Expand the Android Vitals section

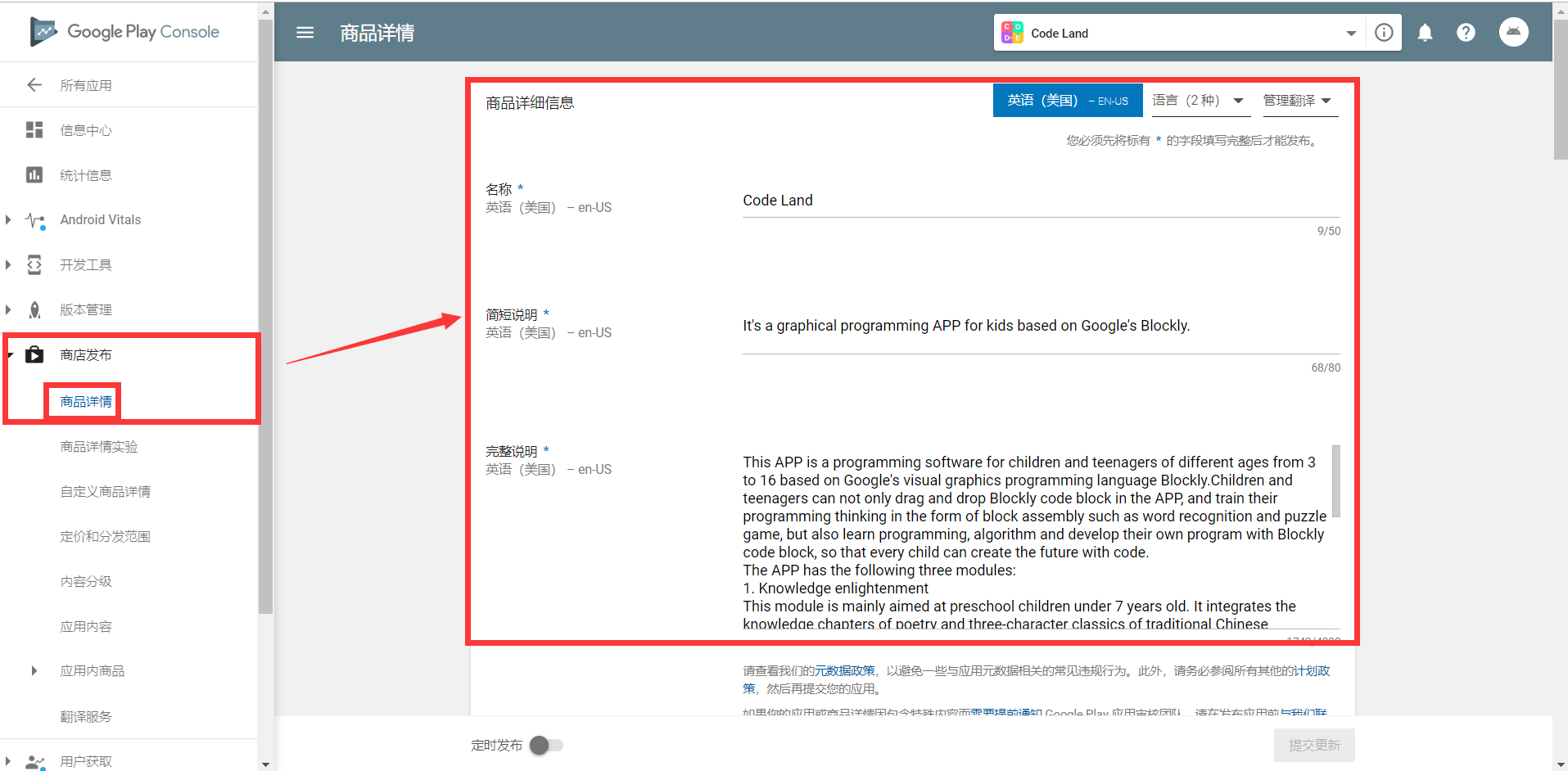coord(8,219)
